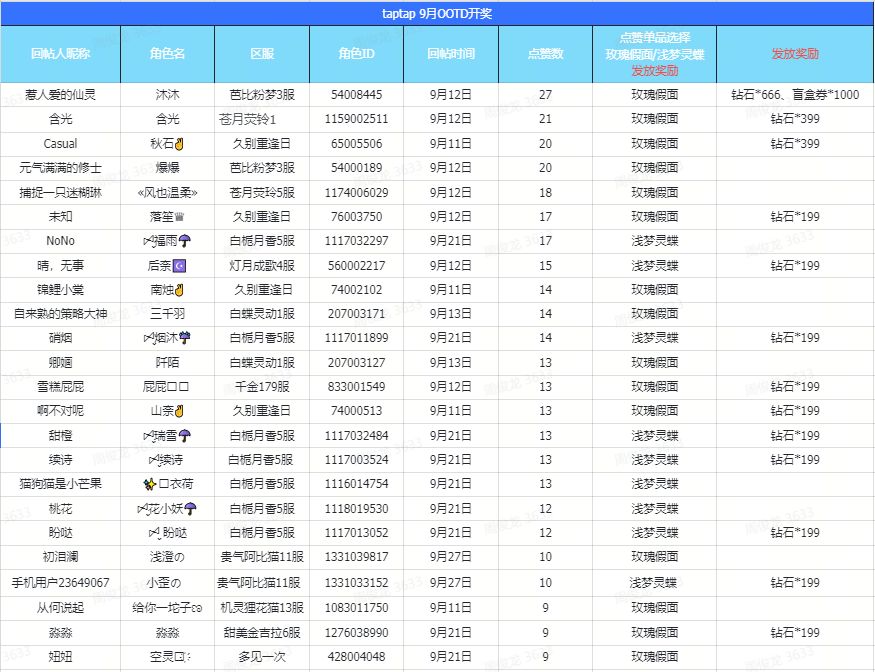This screenshot has height=672, width=875.
Task: Select role ID 1118019530
Action: pos(357,508)
